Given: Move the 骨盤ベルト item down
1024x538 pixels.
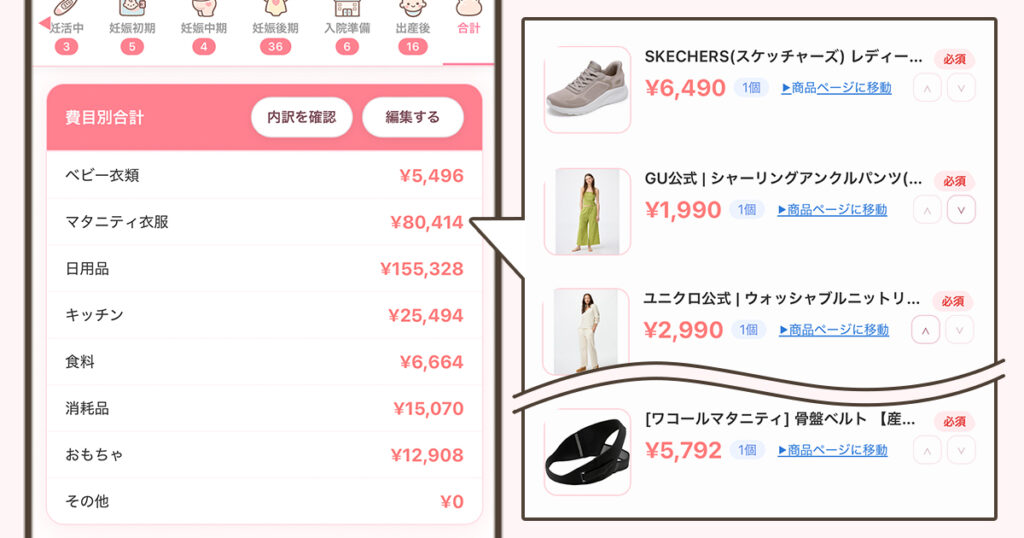Looking at the screenshot, I should click(961, 450).
